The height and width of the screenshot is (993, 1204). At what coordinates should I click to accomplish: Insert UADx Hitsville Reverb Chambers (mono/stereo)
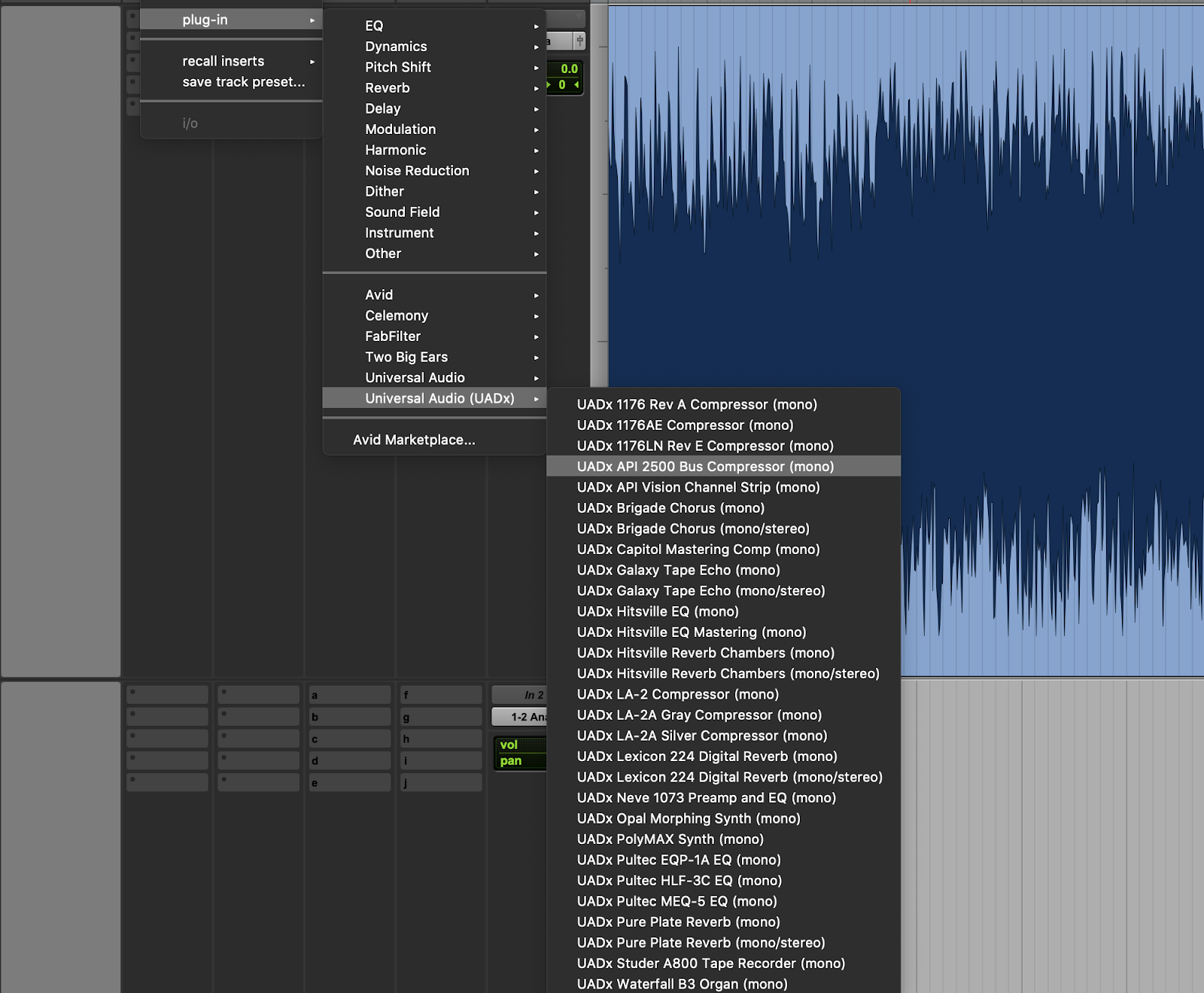(x=723, y=674)
